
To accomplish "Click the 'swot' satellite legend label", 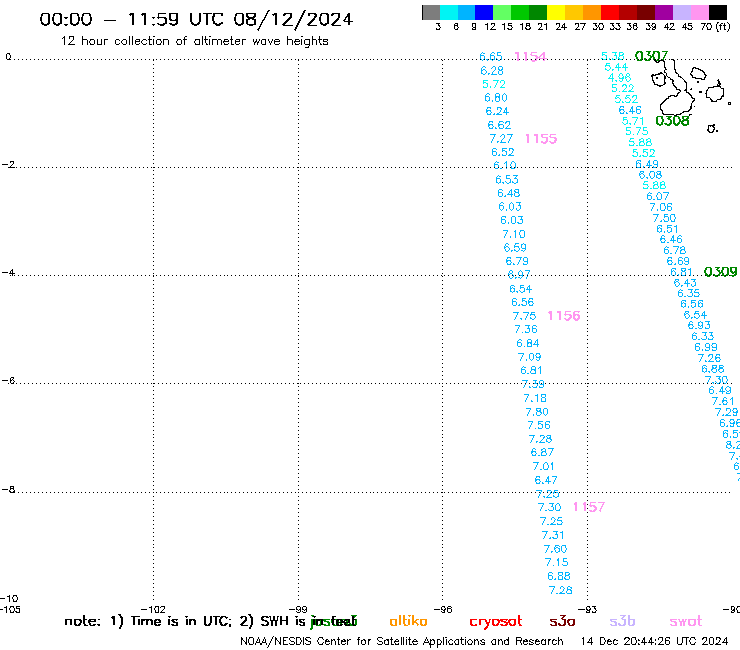I will (686, 622).
